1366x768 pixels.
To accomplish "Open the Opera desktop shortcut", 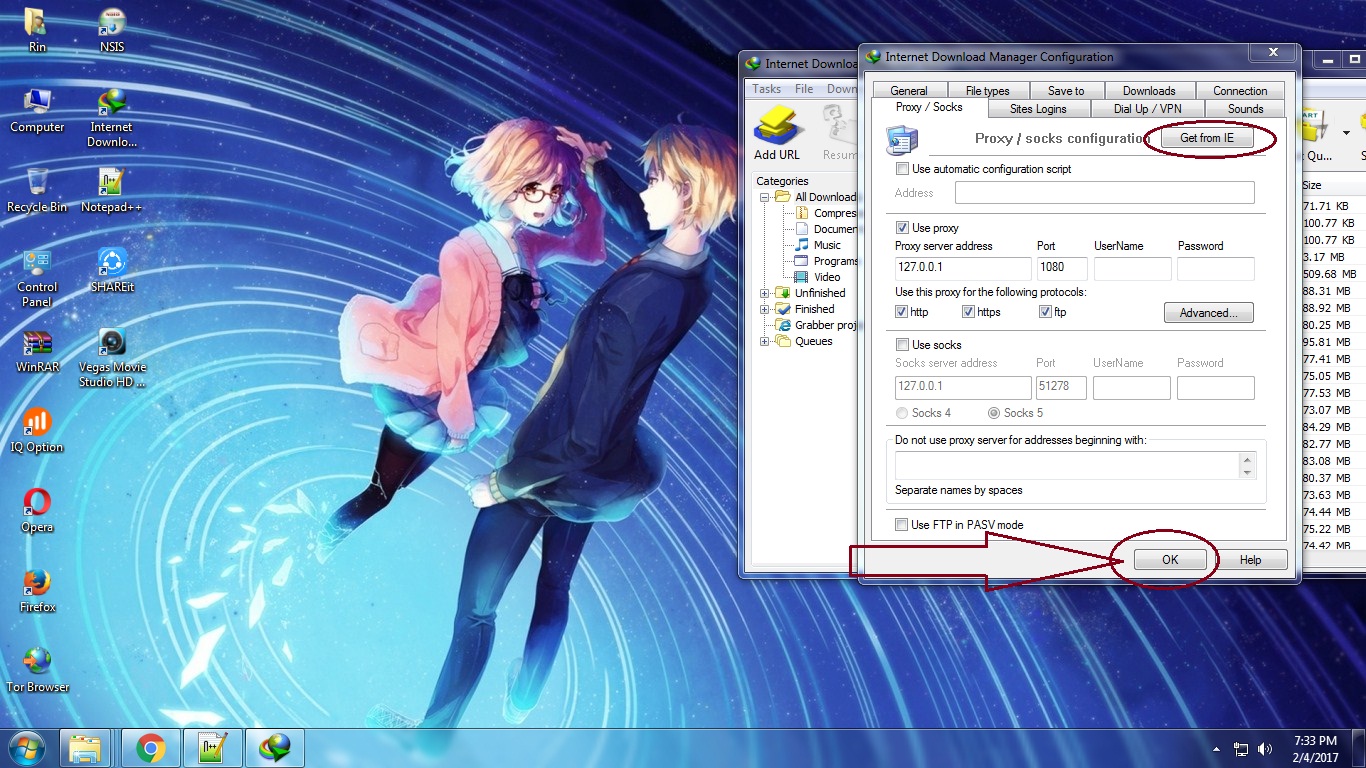I will click(x=38, y=510).
